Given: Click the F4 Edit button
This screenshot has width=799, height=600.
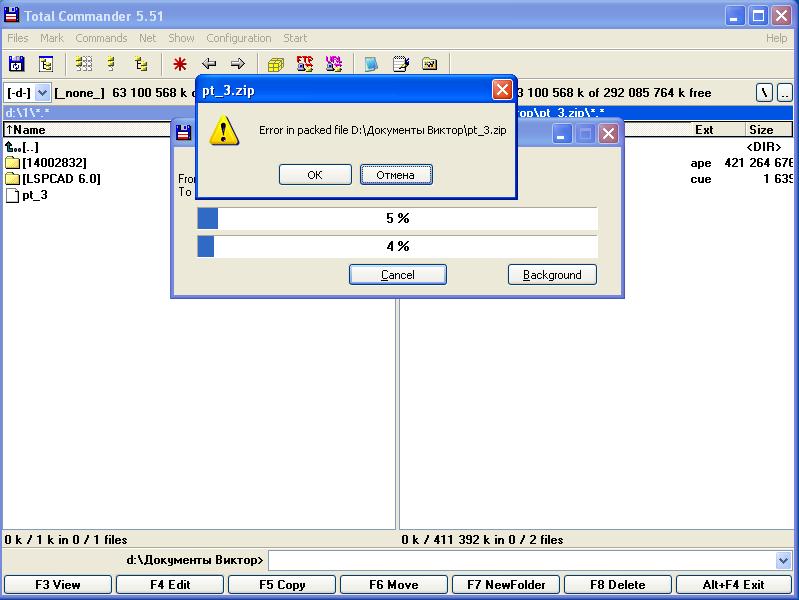Looking at the screenshot, I should click(170, 585).
